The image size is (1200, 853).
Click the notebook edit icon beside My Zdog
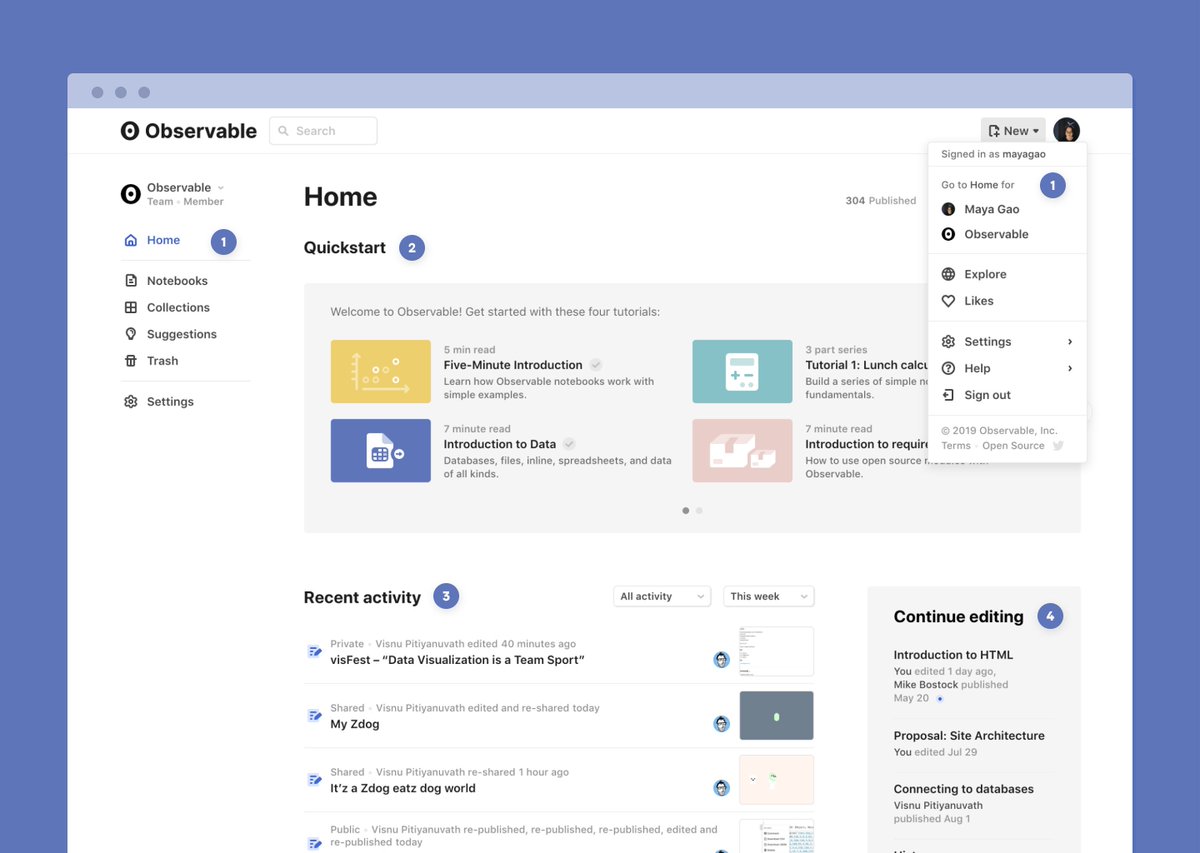click(x=314, y=716)
